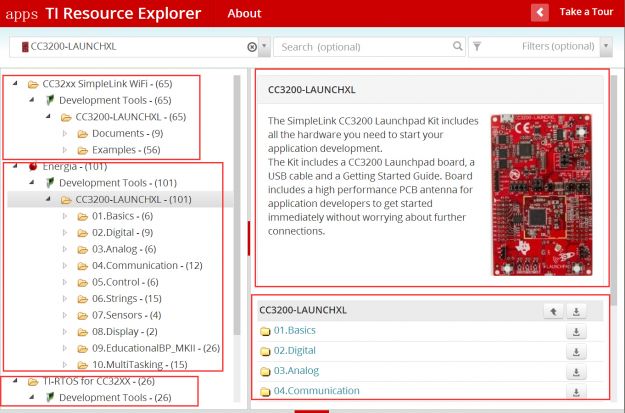This screenshot has width=625, height=413.
Task: Click the apps link in header
Action: [22, 14]
